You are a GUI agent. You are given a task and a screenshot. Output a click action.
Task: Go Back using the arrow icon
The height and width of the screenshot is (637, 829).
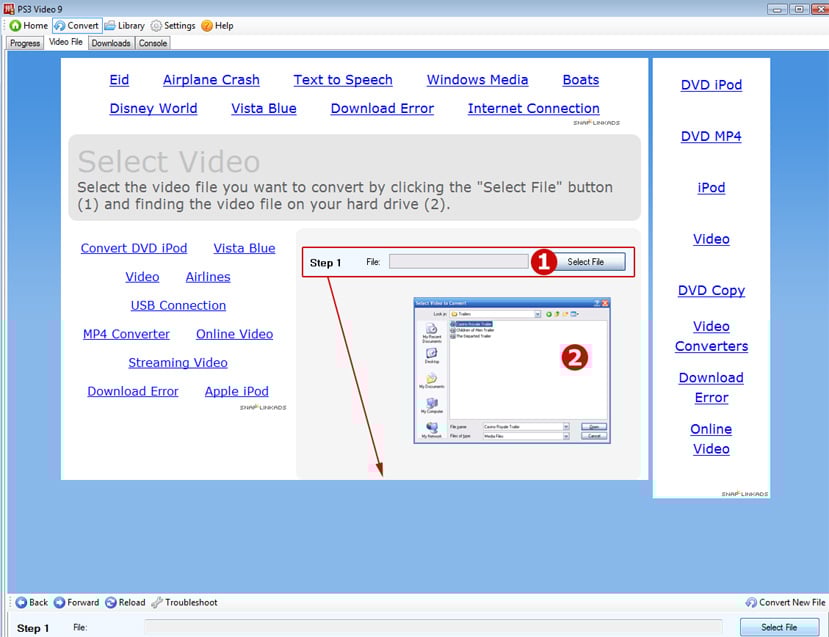tap(21, 603)
